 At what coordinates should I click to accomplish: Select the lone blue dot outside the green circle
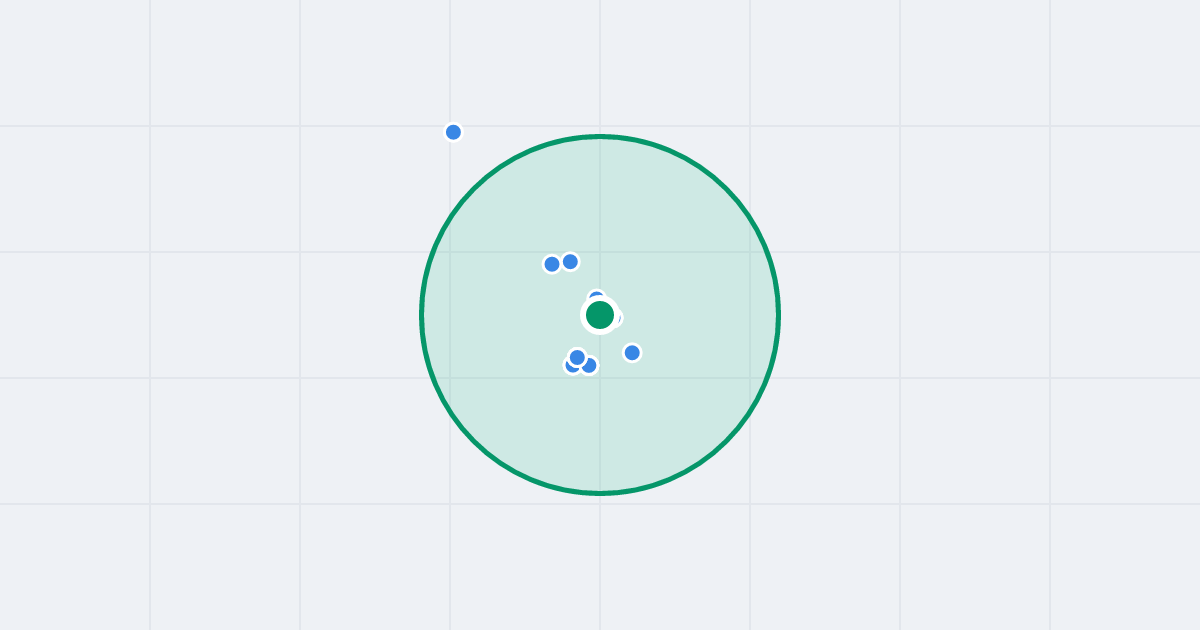click(x=453, y=132)
